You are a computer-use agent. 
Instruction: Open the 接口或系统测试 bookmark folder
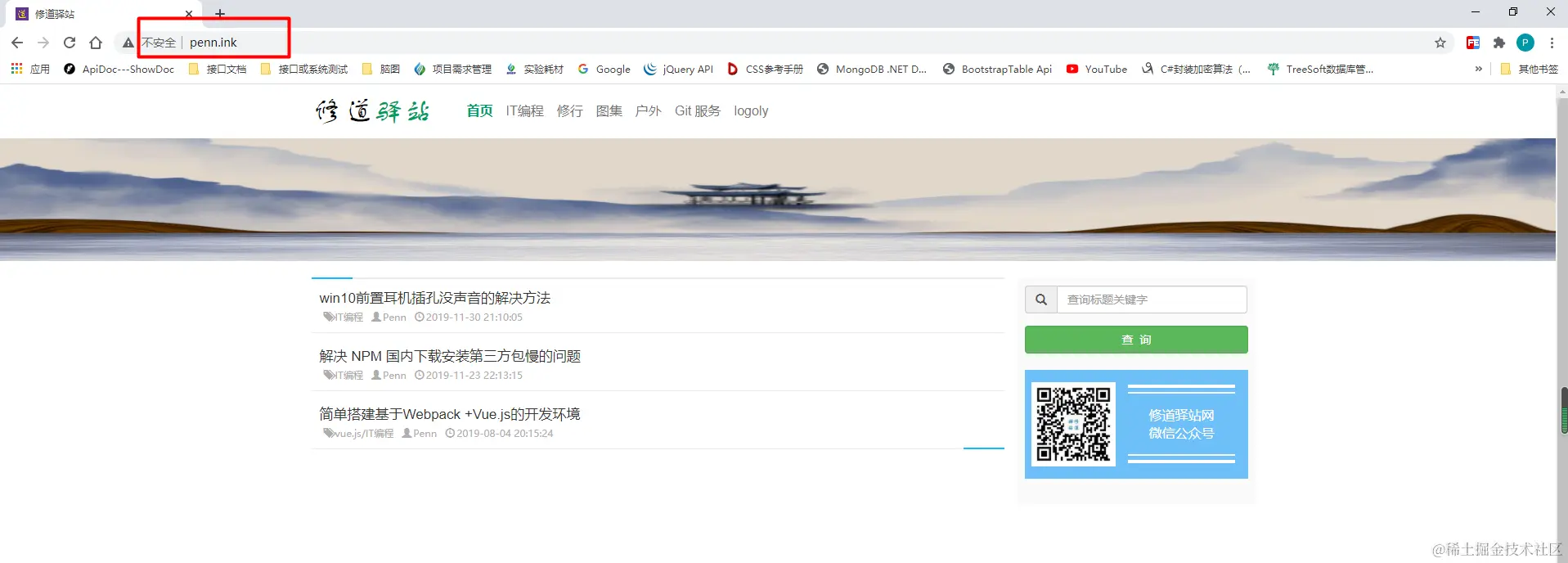pyautogui.click(x=304, y=69)
